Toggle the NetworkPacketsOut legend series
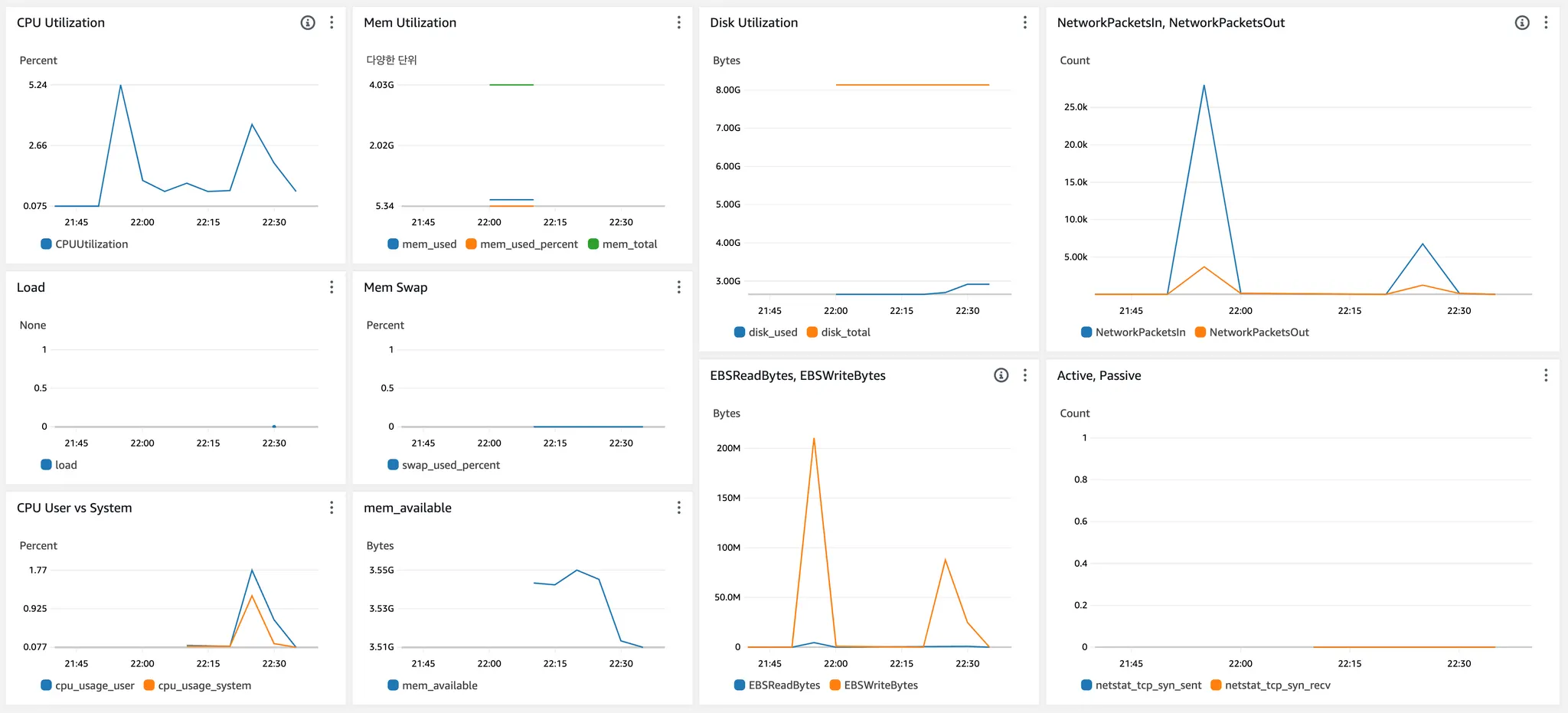 coord(1259,332)
